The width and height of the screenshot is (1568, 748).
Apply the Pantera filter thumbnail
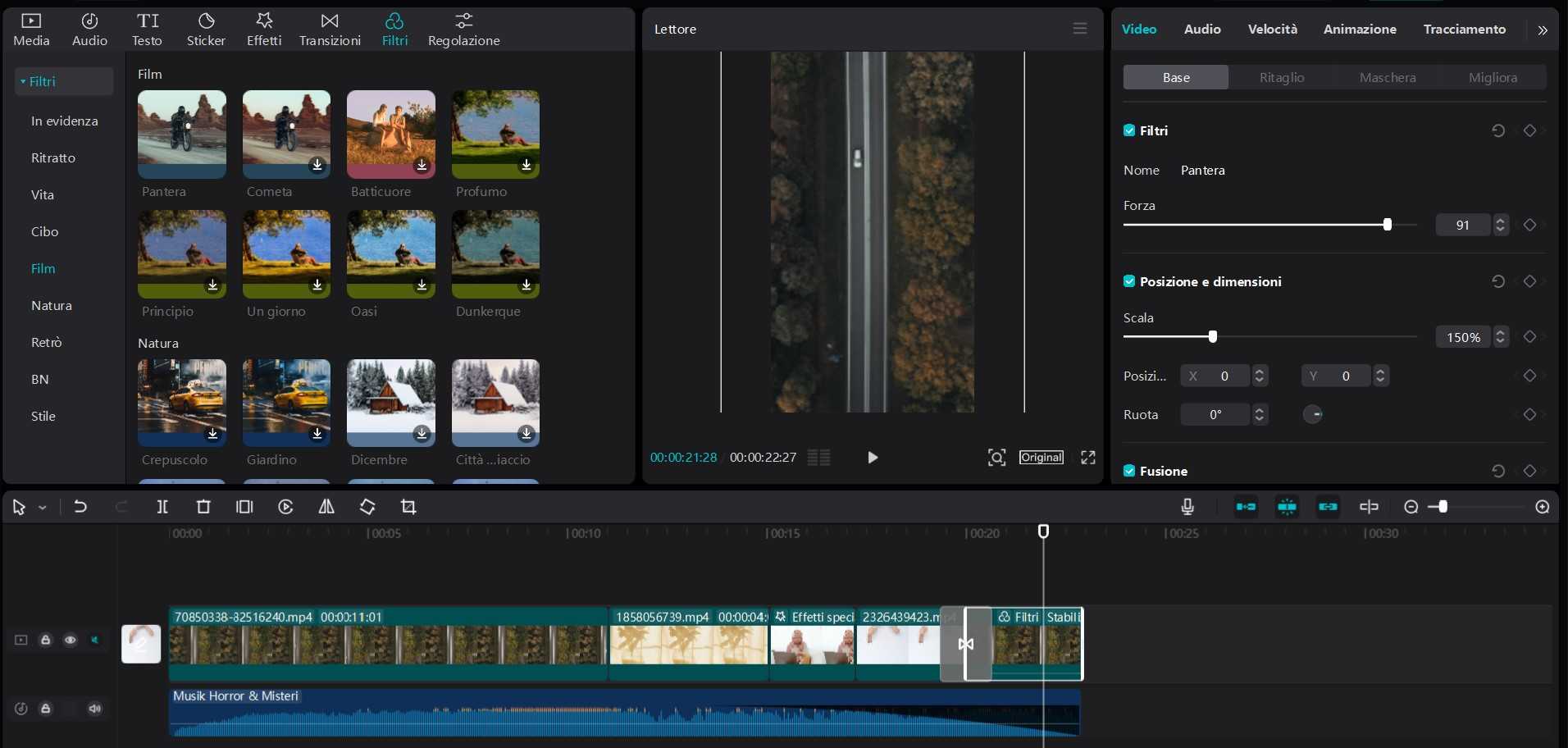182,135
